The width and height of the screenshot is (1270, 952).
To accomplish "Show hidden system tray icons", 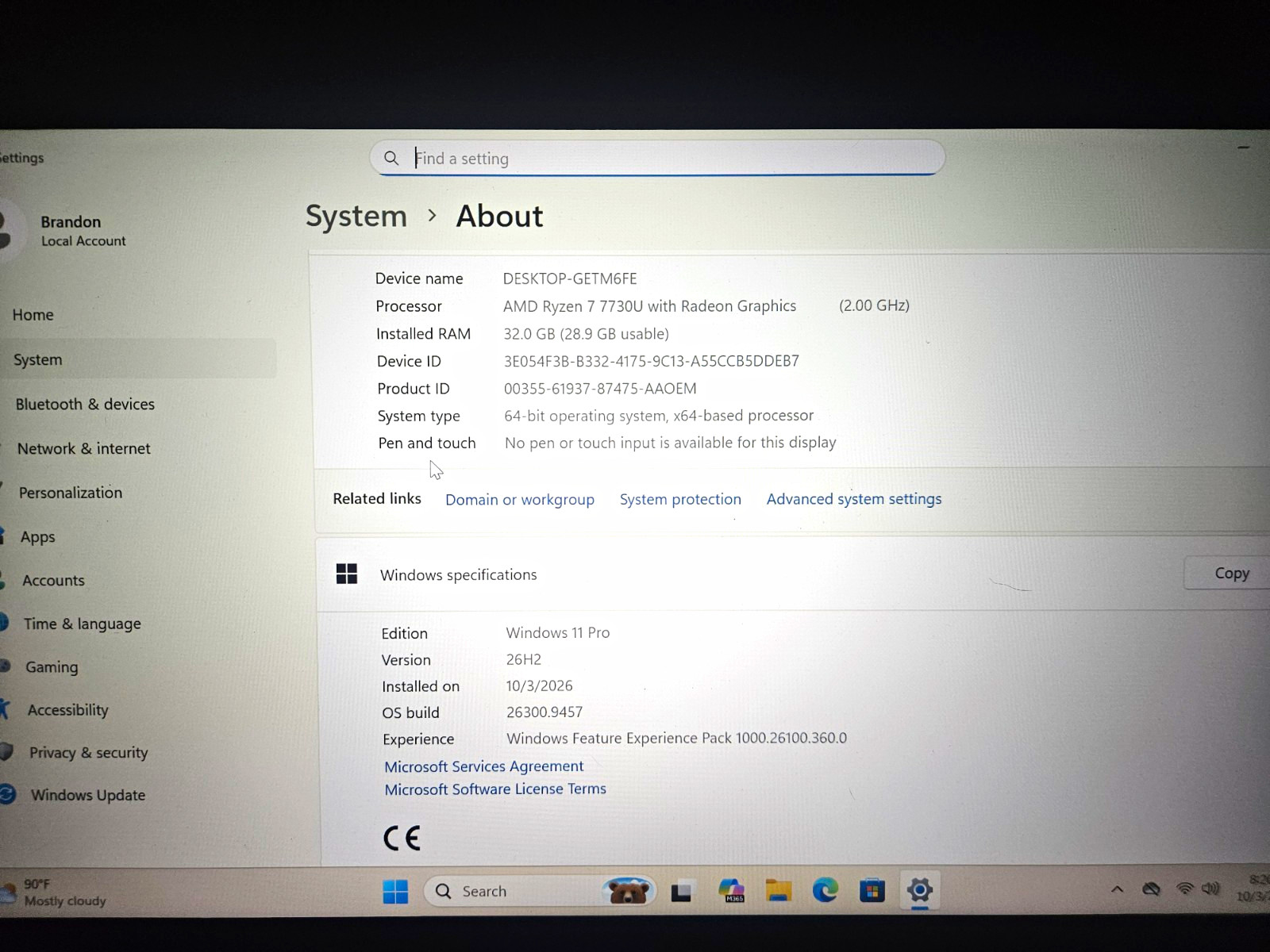I will pyautogui.click(x=1117, y=889).
